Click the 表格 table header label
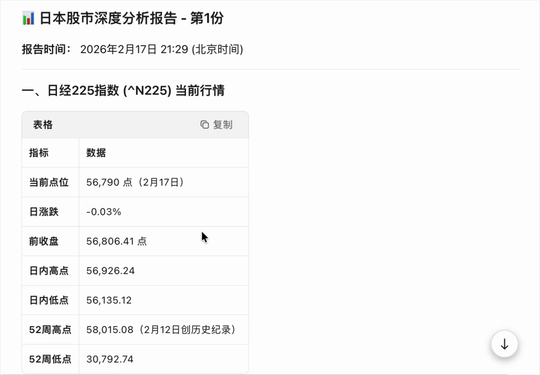This screenshot has height=375, width=540. point(43,124)
